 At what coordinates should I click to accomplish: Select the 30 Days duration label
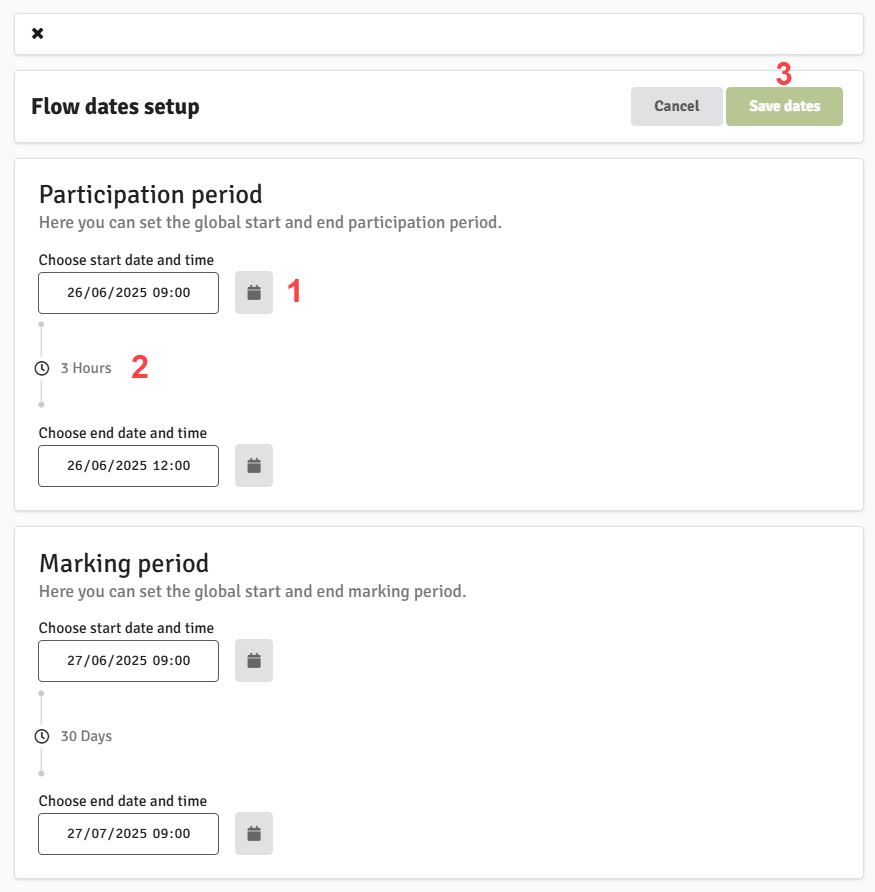coord(86,736)
